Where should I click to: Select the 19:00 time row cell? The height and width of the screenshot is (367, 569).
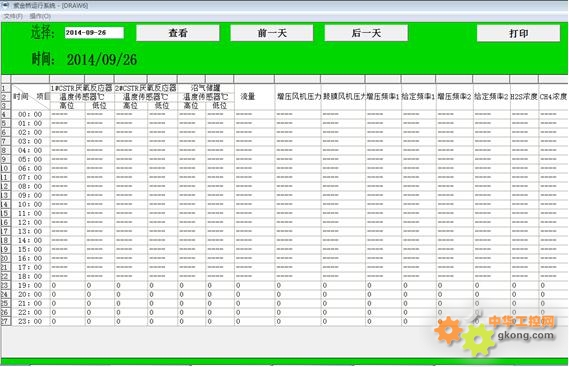pos(30,285)
